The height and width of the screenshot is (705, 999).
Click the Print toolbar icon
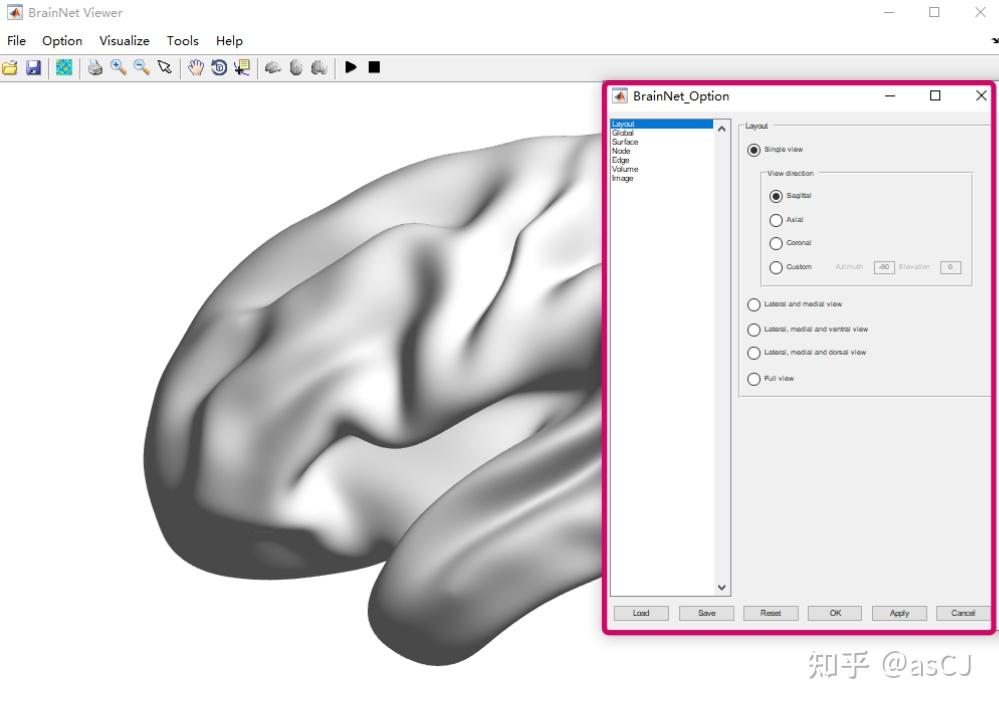(95, 67)
